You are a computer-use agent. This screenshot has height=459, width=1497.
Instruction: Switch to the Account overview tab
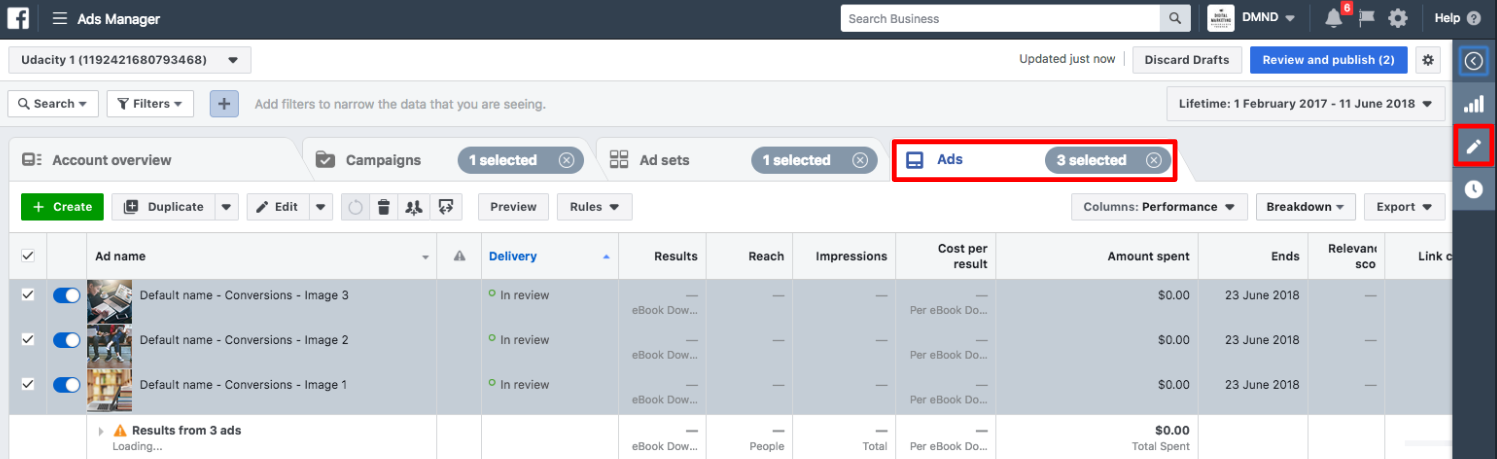(x=111, y=160)
